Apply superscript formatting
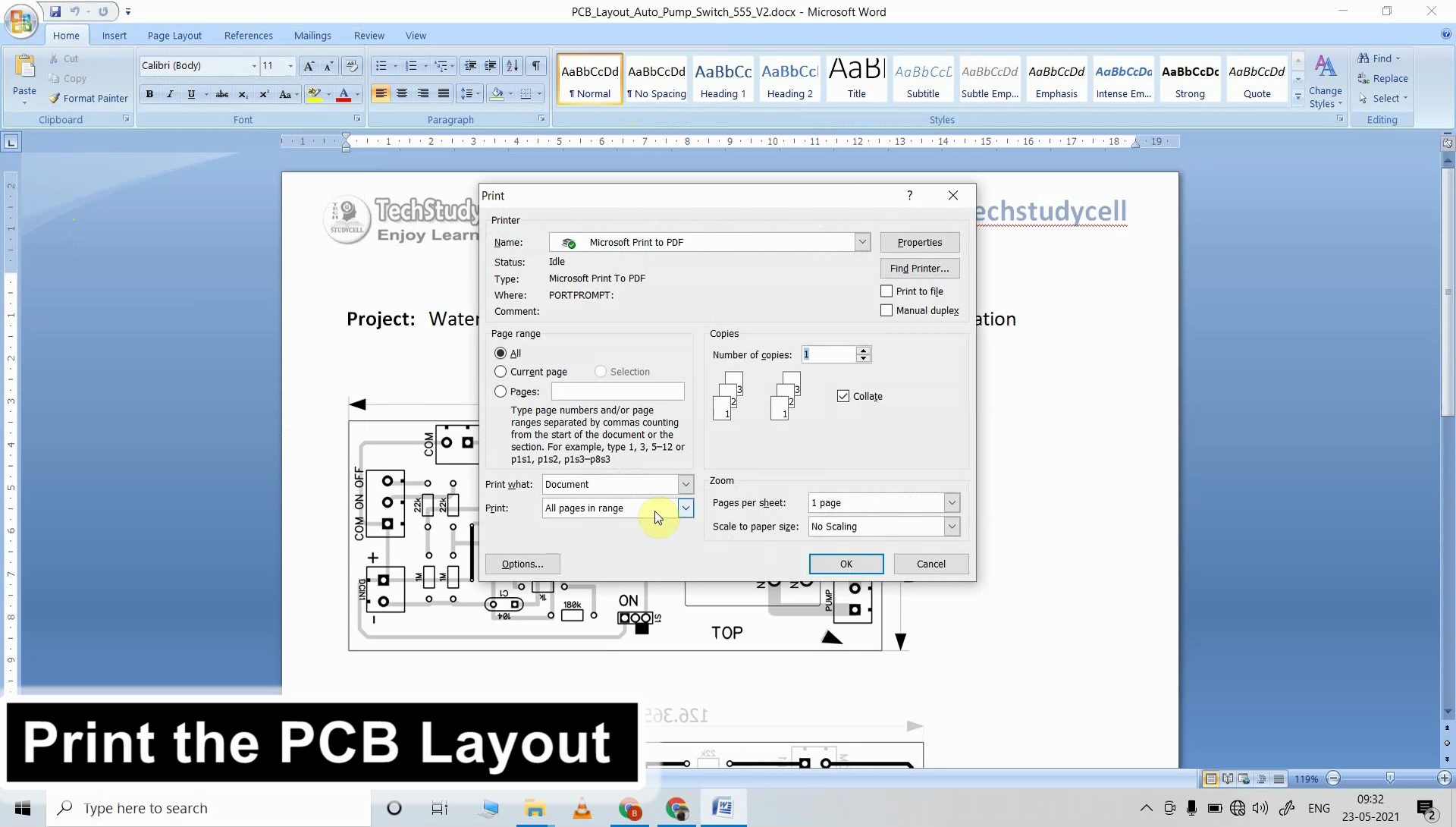Viewport: 1456px width, 827px height. (264, 94)
